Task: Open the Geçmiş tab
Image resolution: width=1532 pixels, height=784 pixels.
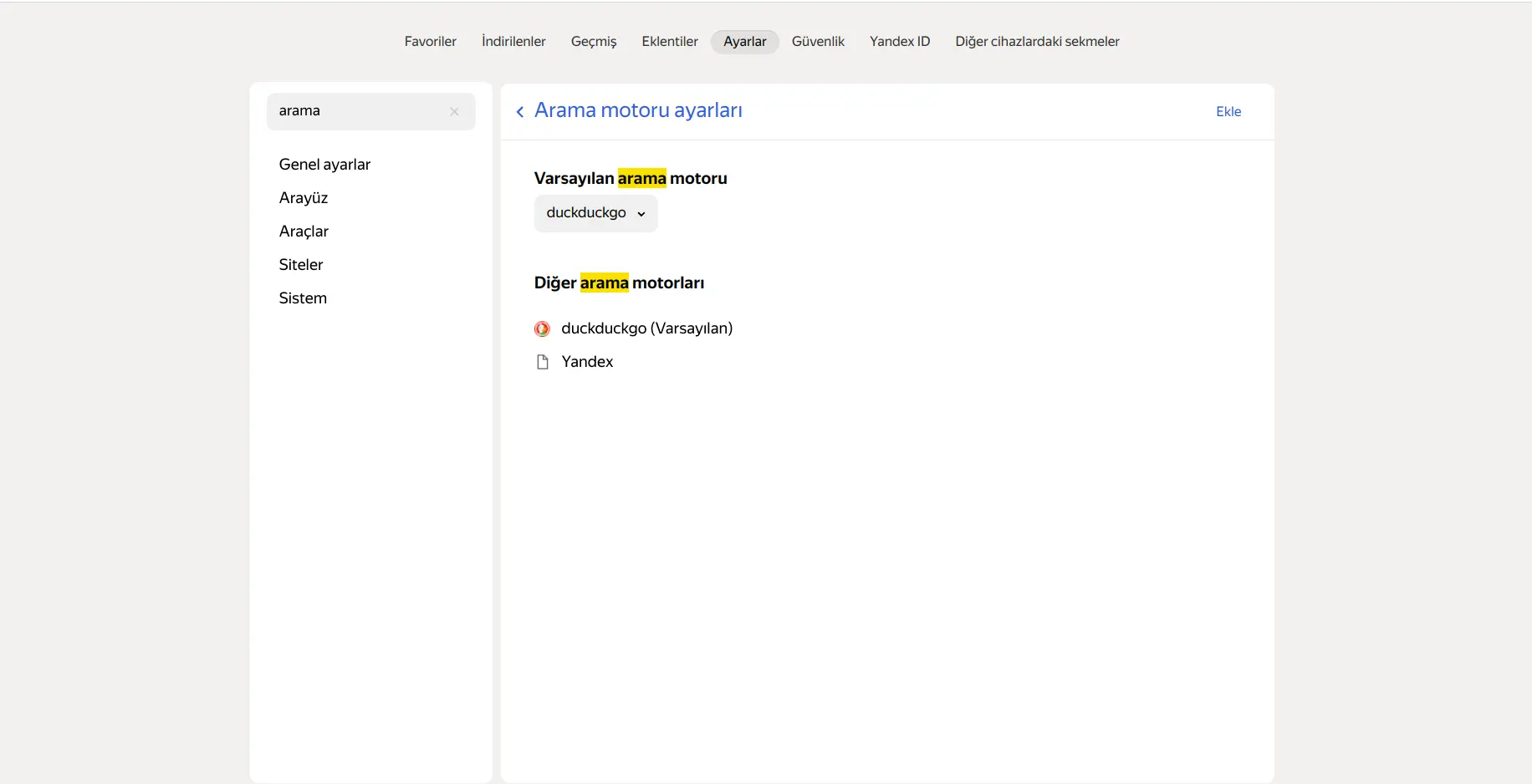Action: coord(594,42)
